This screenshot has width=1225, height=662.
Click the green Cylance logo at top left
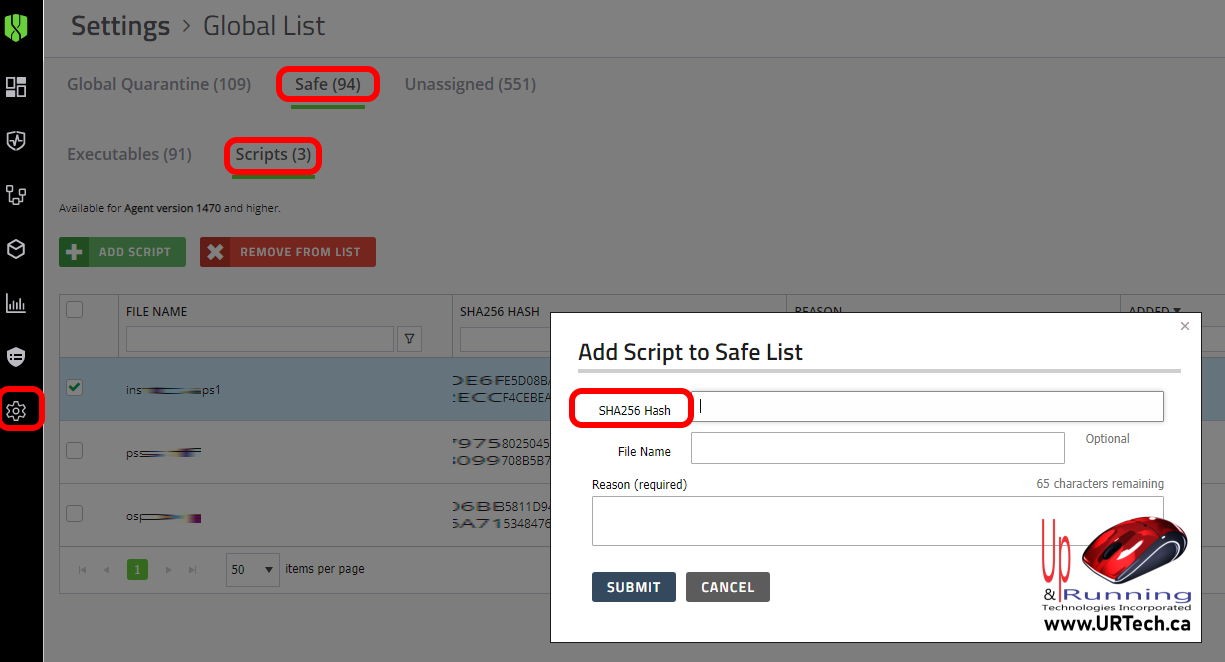(16, 27)
